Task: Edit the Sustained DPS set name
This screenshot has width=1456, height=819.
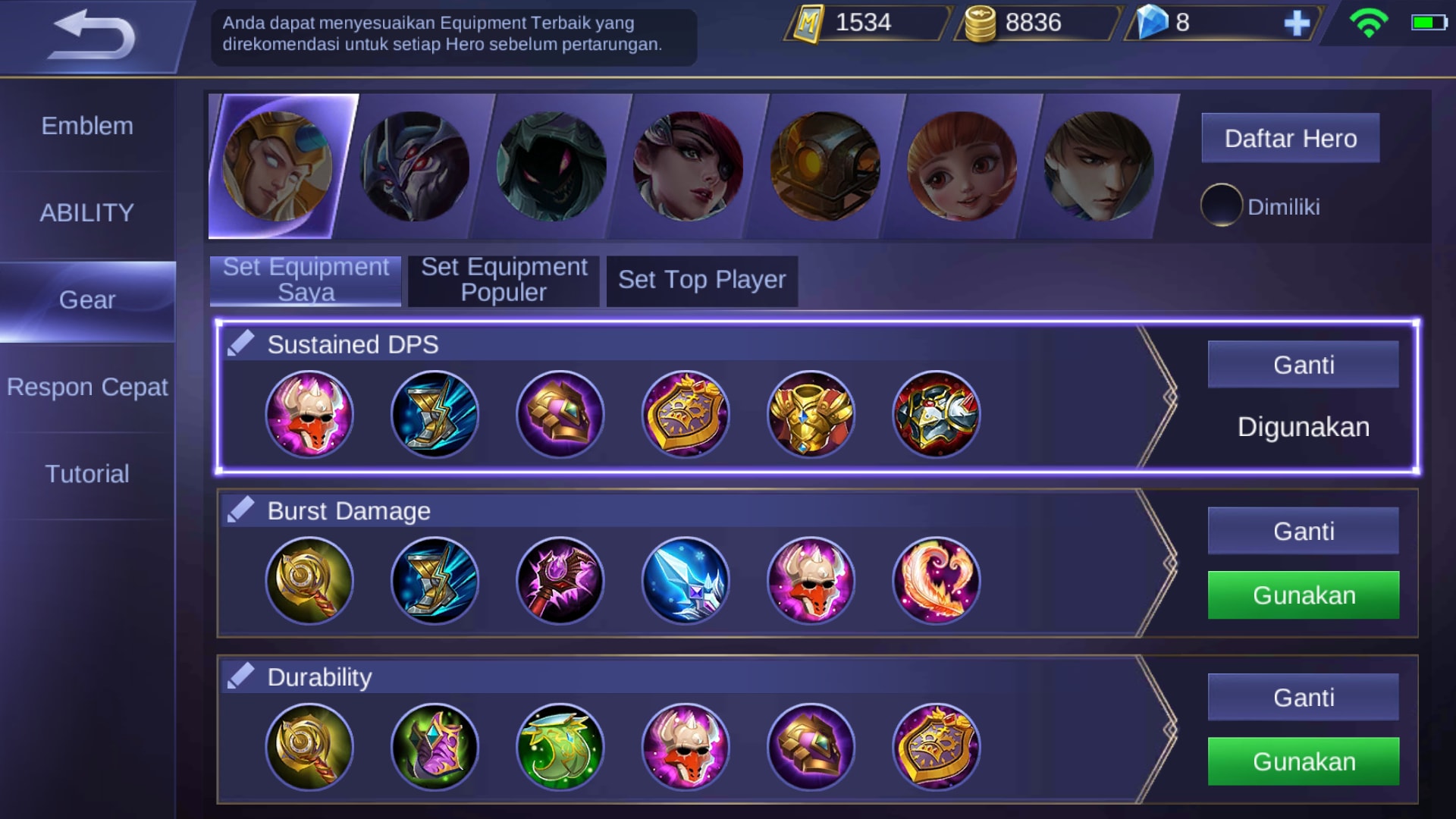Action: tap(241, 344)
